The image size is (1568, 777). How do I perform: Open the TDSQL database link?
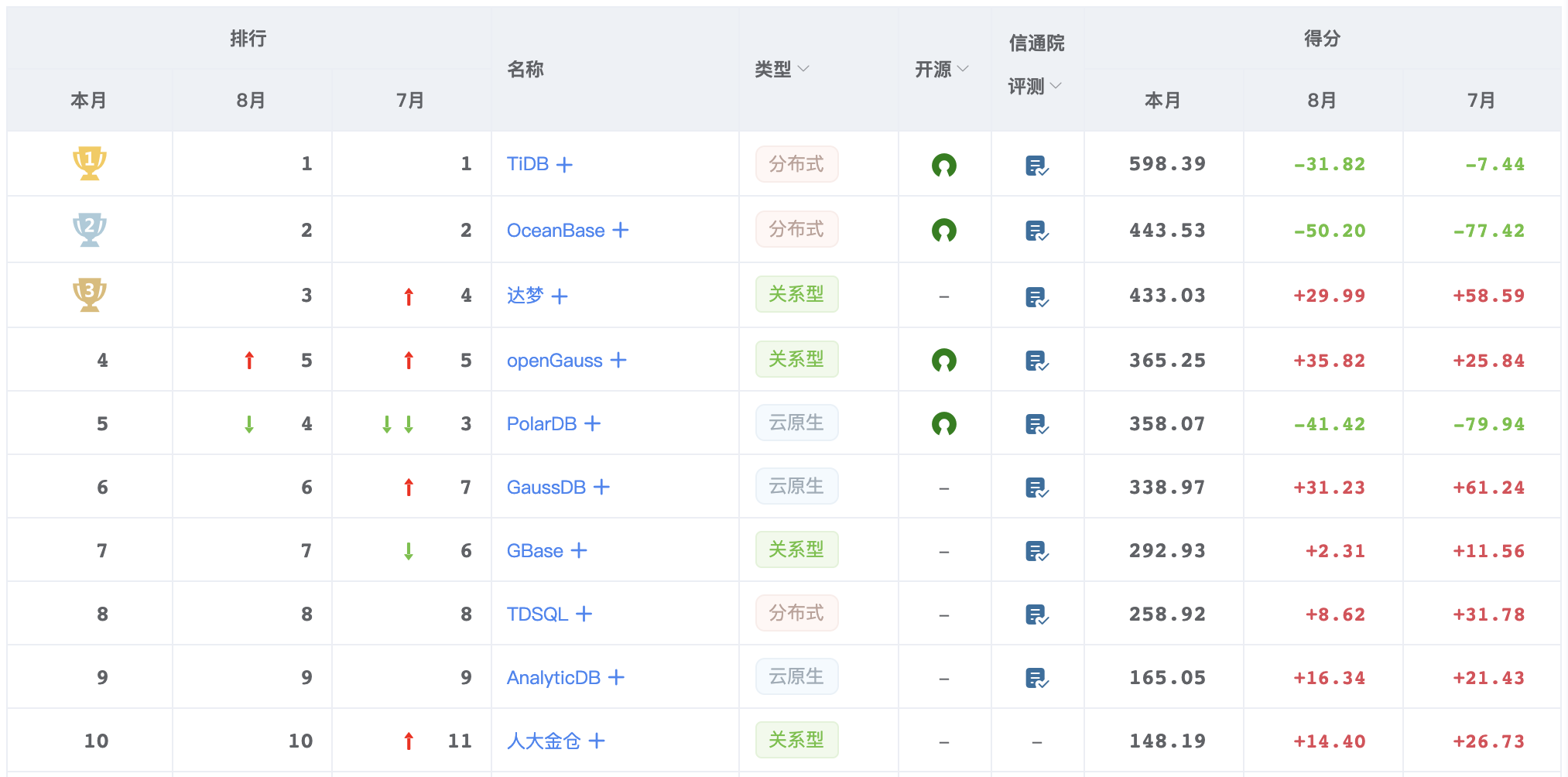point(538,614)
